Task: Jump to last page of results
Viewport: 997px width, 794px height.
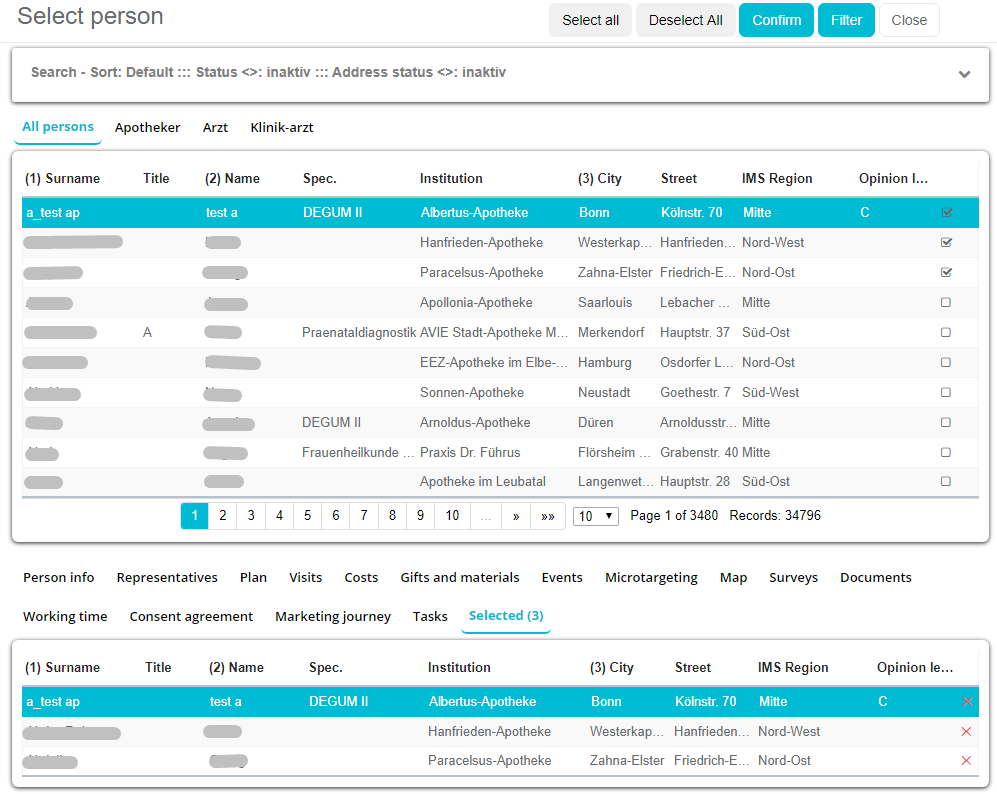Action: [x=548, y=516]
